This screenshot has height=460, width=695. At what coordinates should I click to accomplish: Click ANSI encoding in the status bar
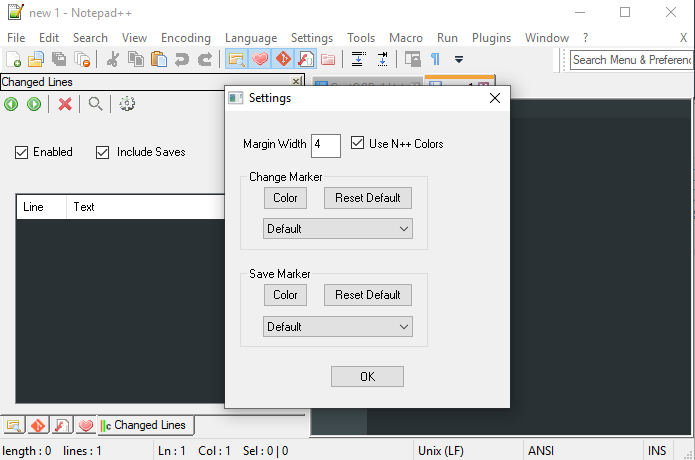point(541,451)
